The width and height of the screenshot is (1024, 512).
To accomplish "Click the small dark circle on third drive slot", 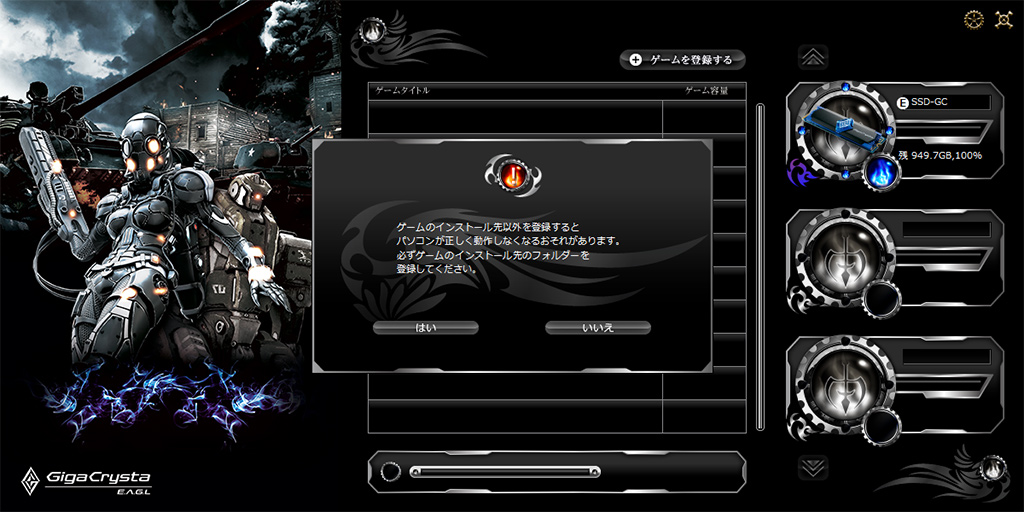I will point(883,426).
